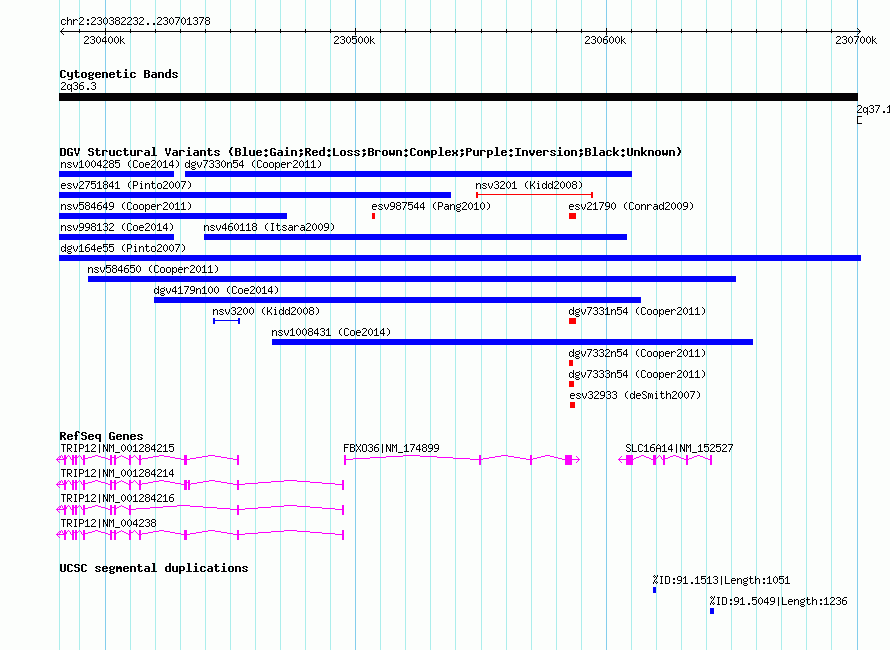Select the dgv7333n54 (Cooper2011) label
The image size is (890, 650).
[x=637, y=374]
